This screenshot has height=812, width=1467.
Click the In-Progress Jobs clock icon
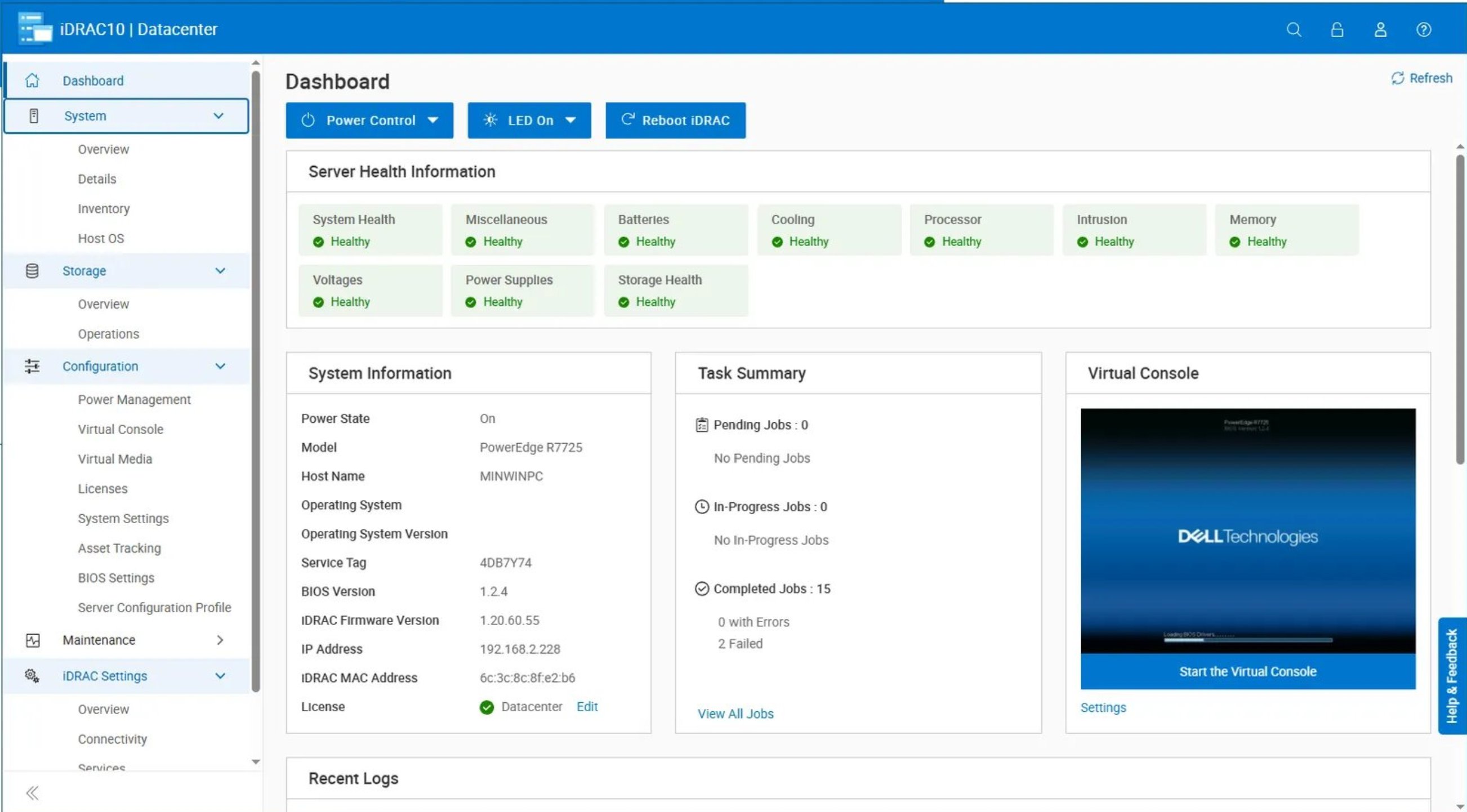point(702,507)
